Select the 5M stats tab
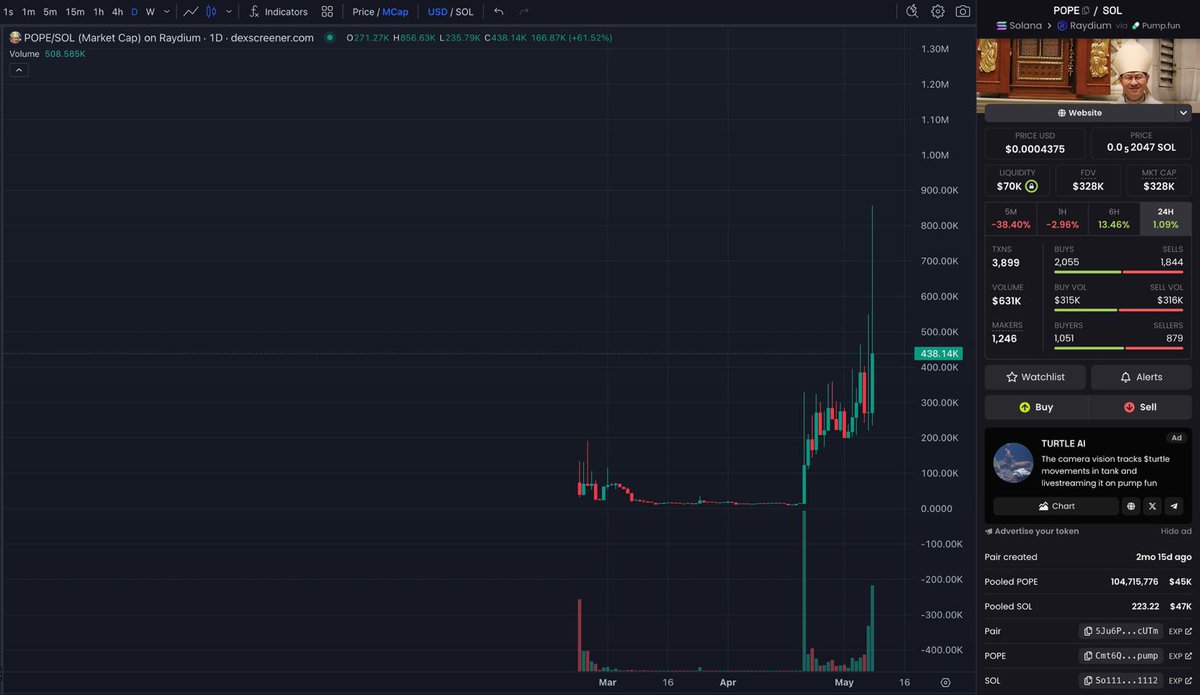 [x=1010, y=218]
